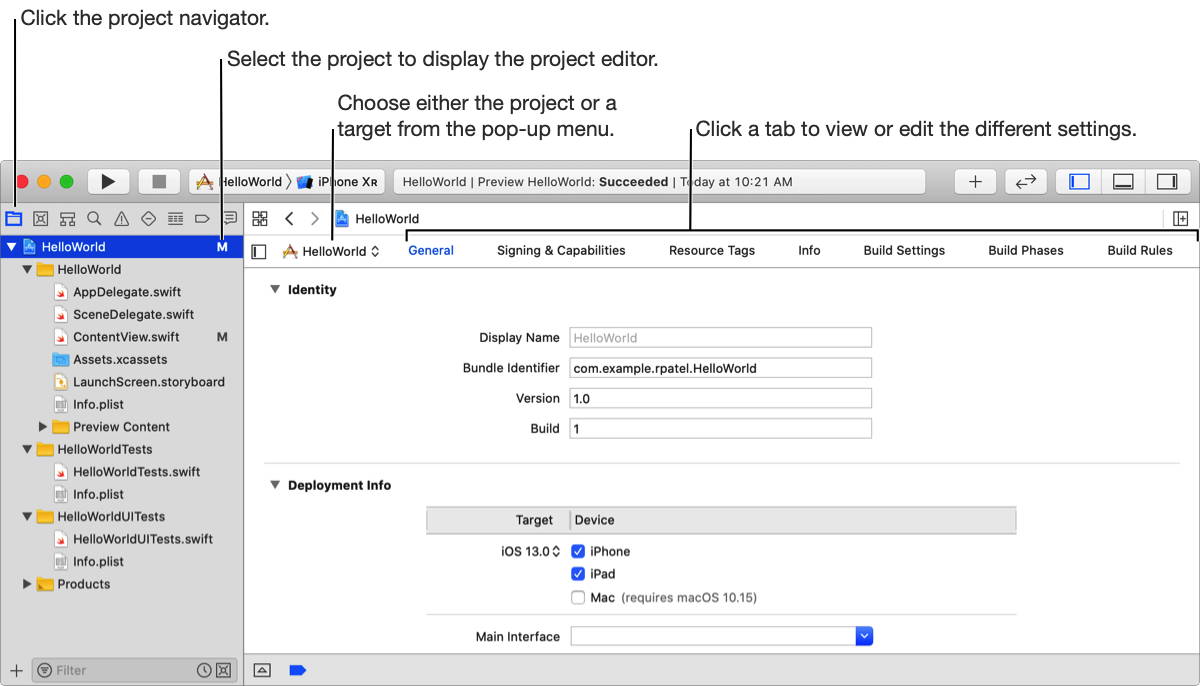
Task: Open the Main Interface dropdown
Action: (x=865, y=636)
